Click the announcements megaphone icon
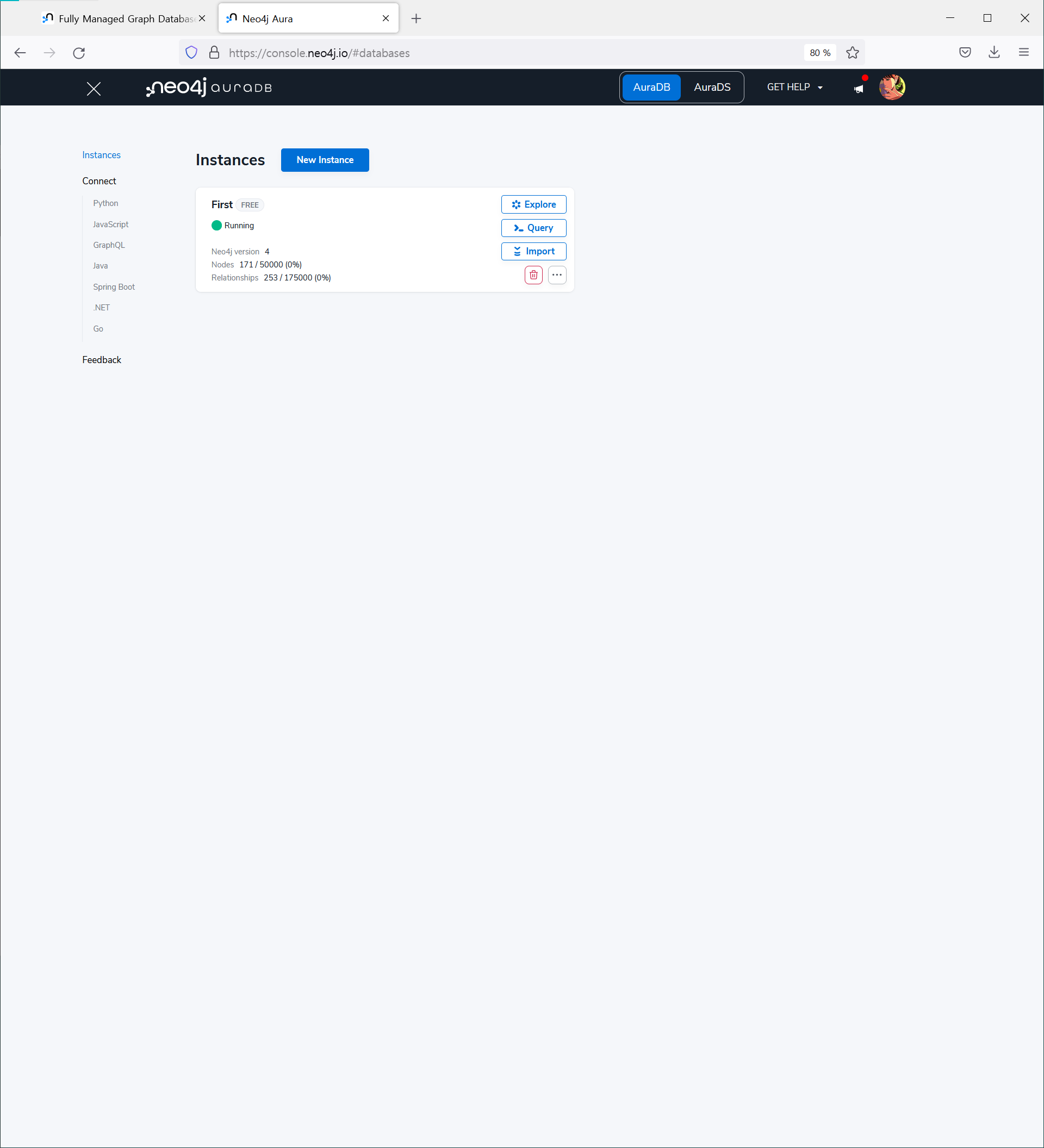The width and height of the screenshot is (1044, 1148). click(859, 88)
